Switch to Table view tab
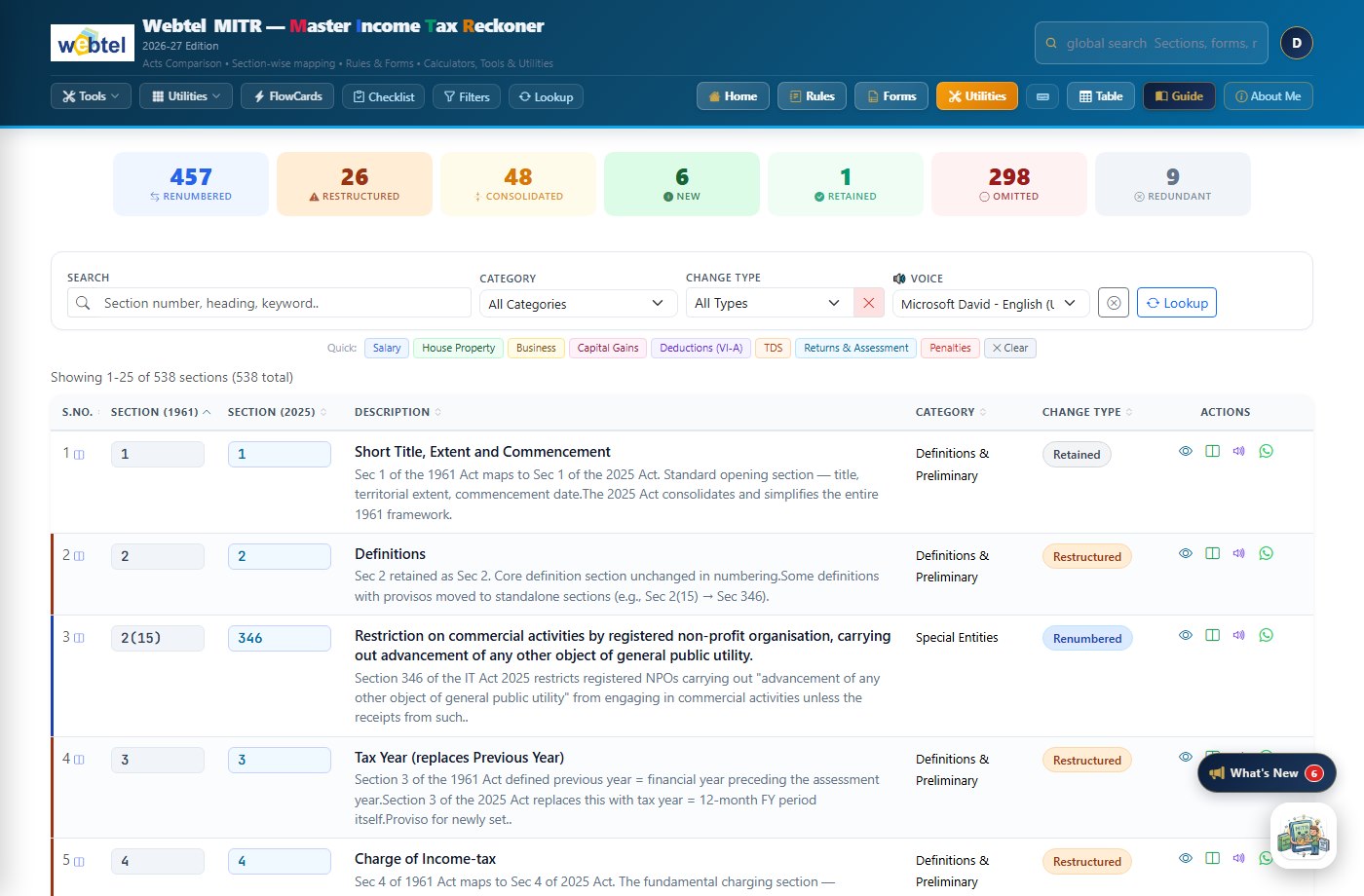 1101,96
